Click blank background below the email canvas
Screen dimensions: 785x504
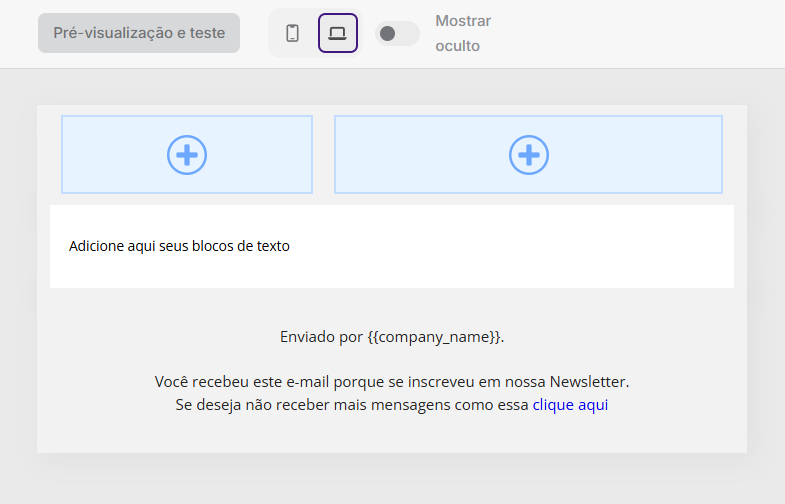(x=392, y=480)
